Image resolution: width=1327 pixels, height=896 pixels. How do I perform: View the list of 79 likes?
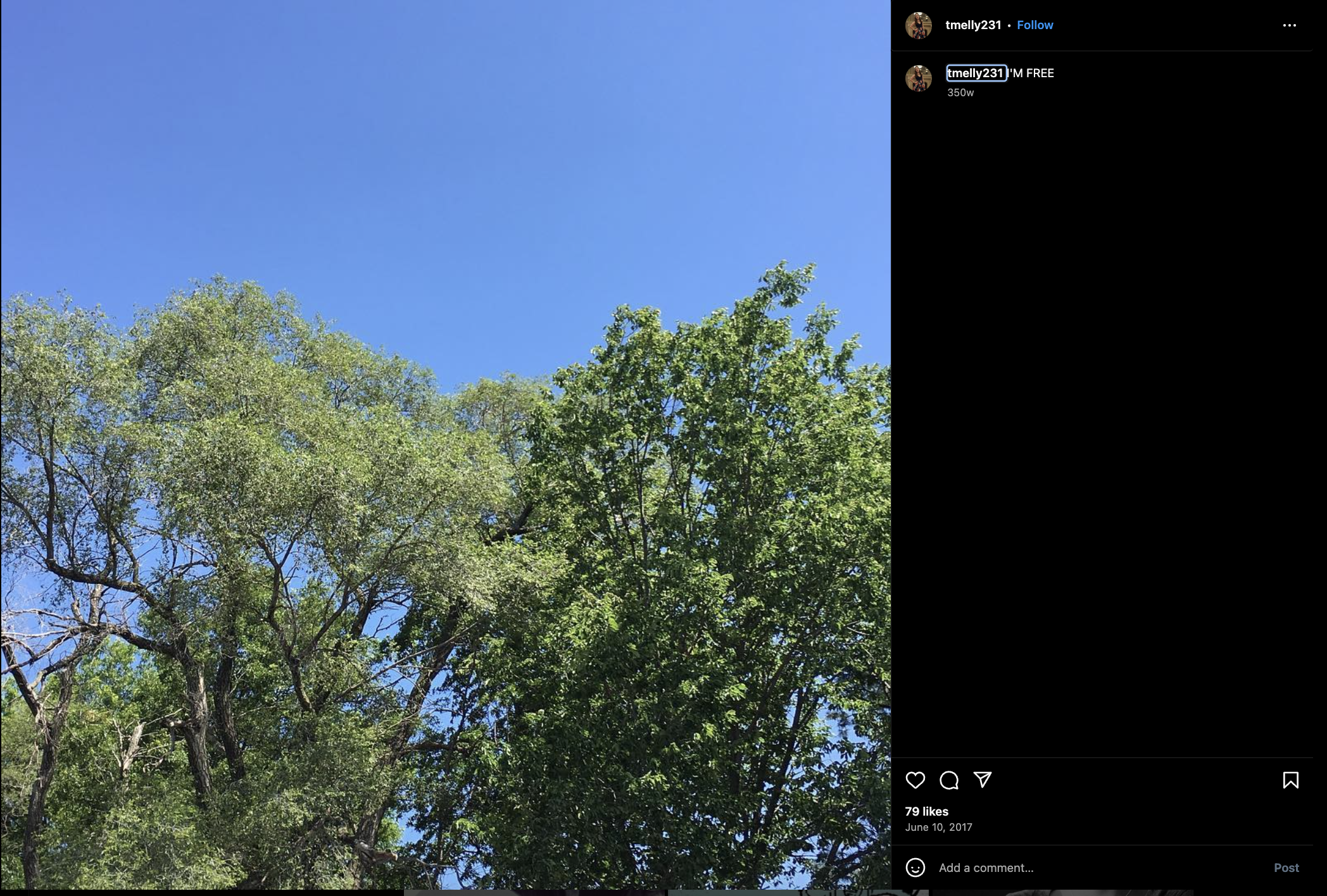click(927, 811)
